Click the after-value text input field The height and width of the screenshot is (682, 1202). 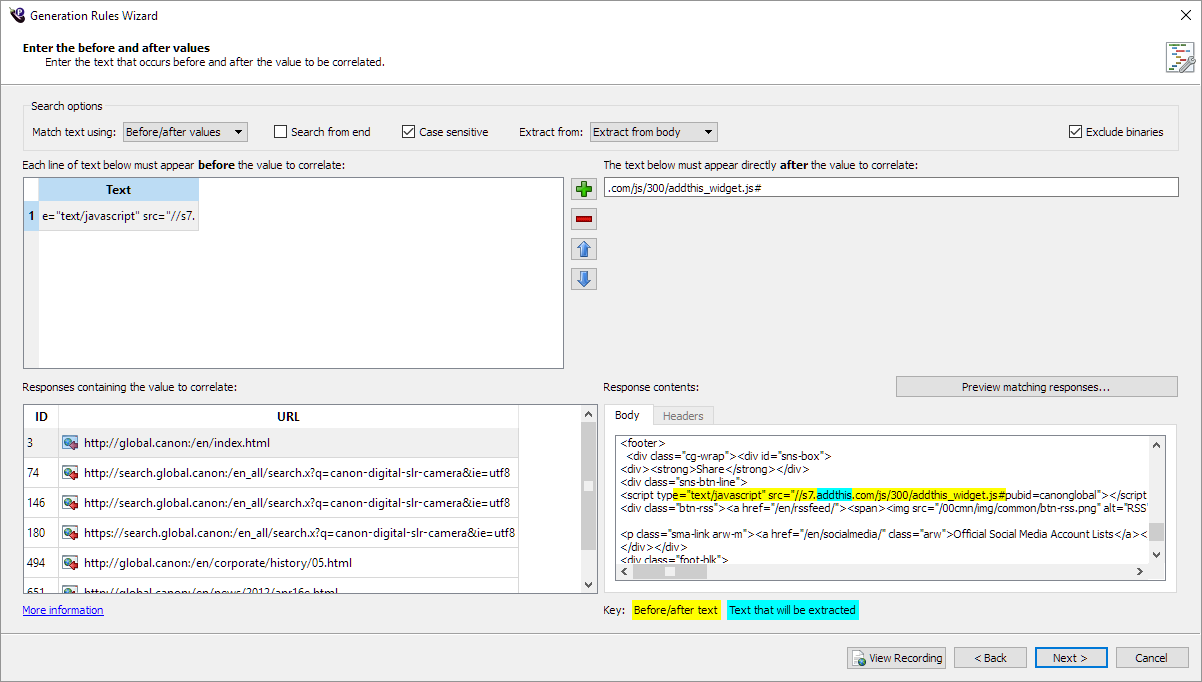(890, 188)
